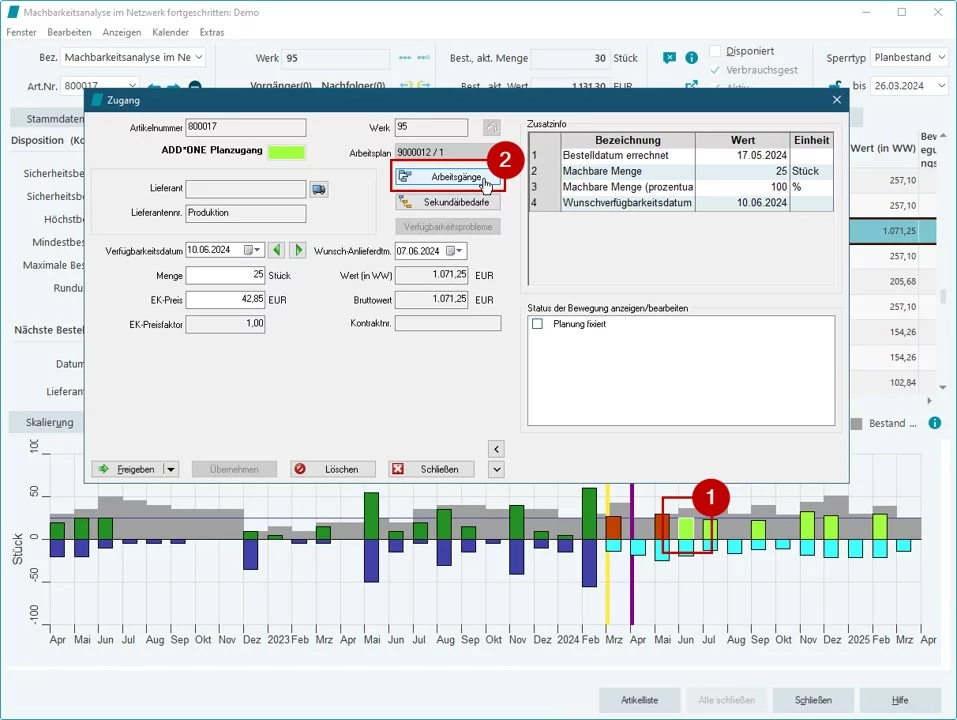Screen dimensions: 957x720
Task: Select the Wunschverfügbarkeitsdatum row in Zusatzinfo
Action: click(x=681, y=203)
